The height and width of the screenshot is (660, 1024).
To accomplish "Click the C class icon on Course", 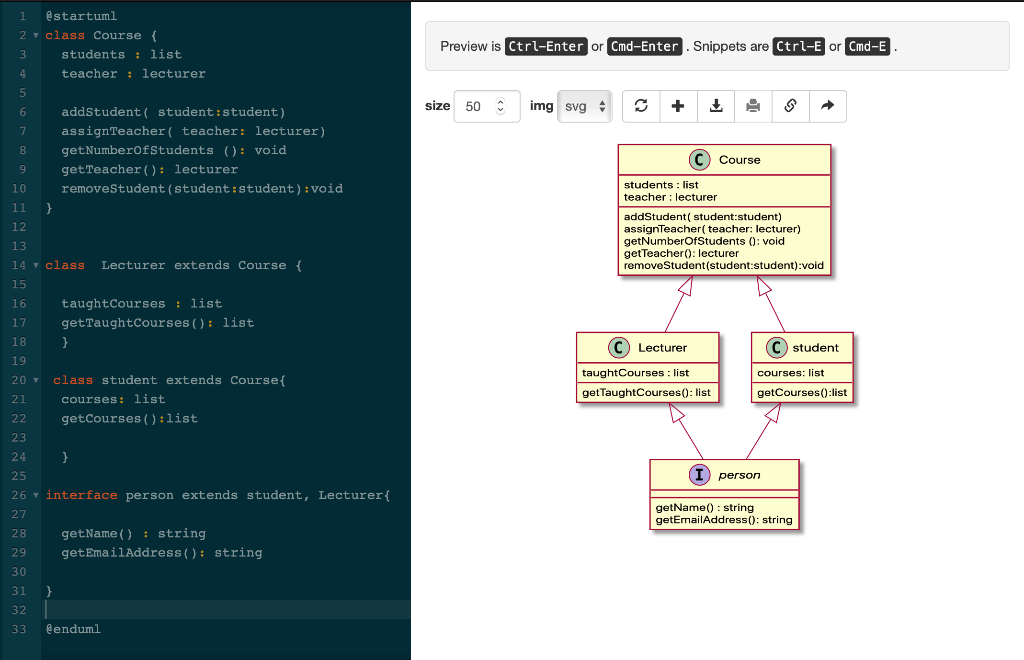I will (x=699, y=159).
